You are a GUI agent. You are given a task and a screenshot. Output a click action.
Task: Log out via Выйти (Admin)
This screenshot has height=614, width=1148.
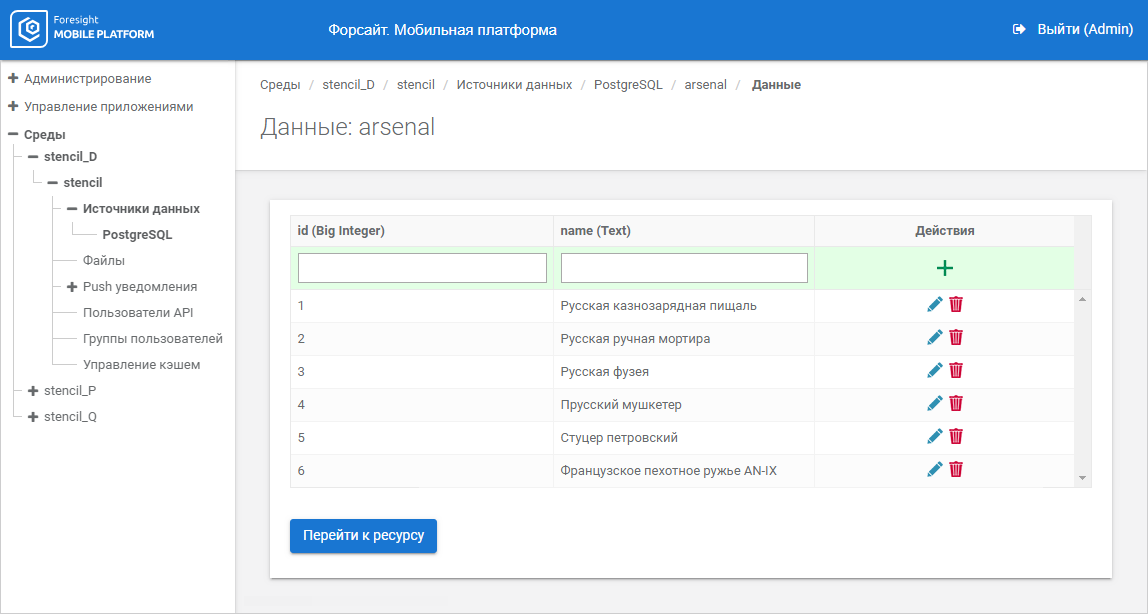(1073, 30)
